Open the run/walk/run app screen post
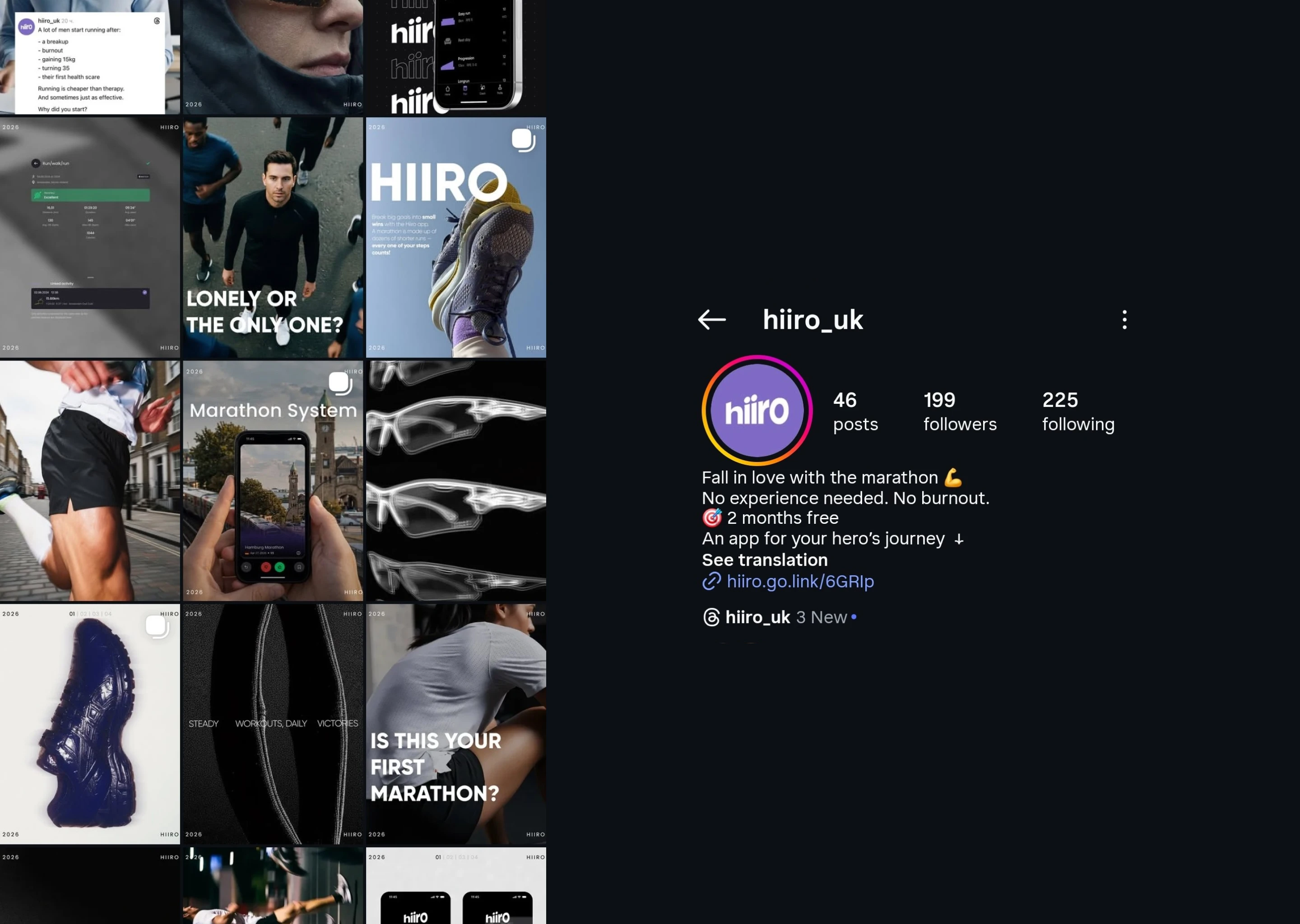The height and width of the screenshot is (924, 1300). coord(90,237)
